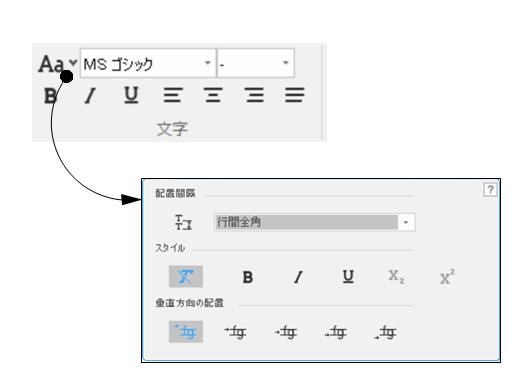Align text right in ribbon
This screenshot has width=519, height=375.
click(254, 95)
